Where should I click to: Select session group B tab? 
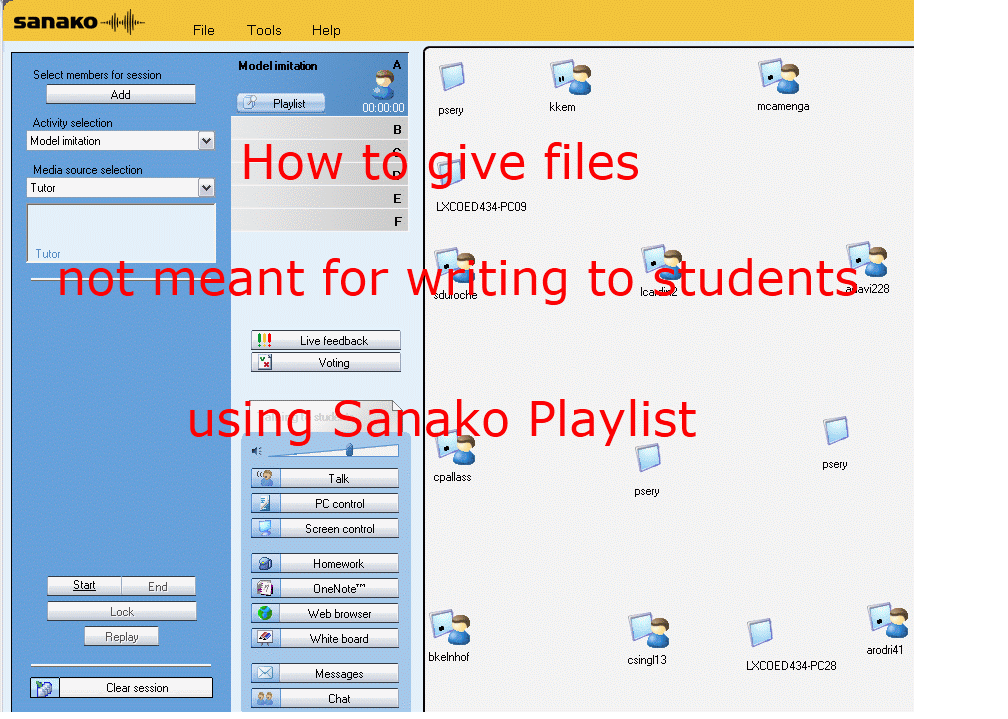click(x=320, y=129)
